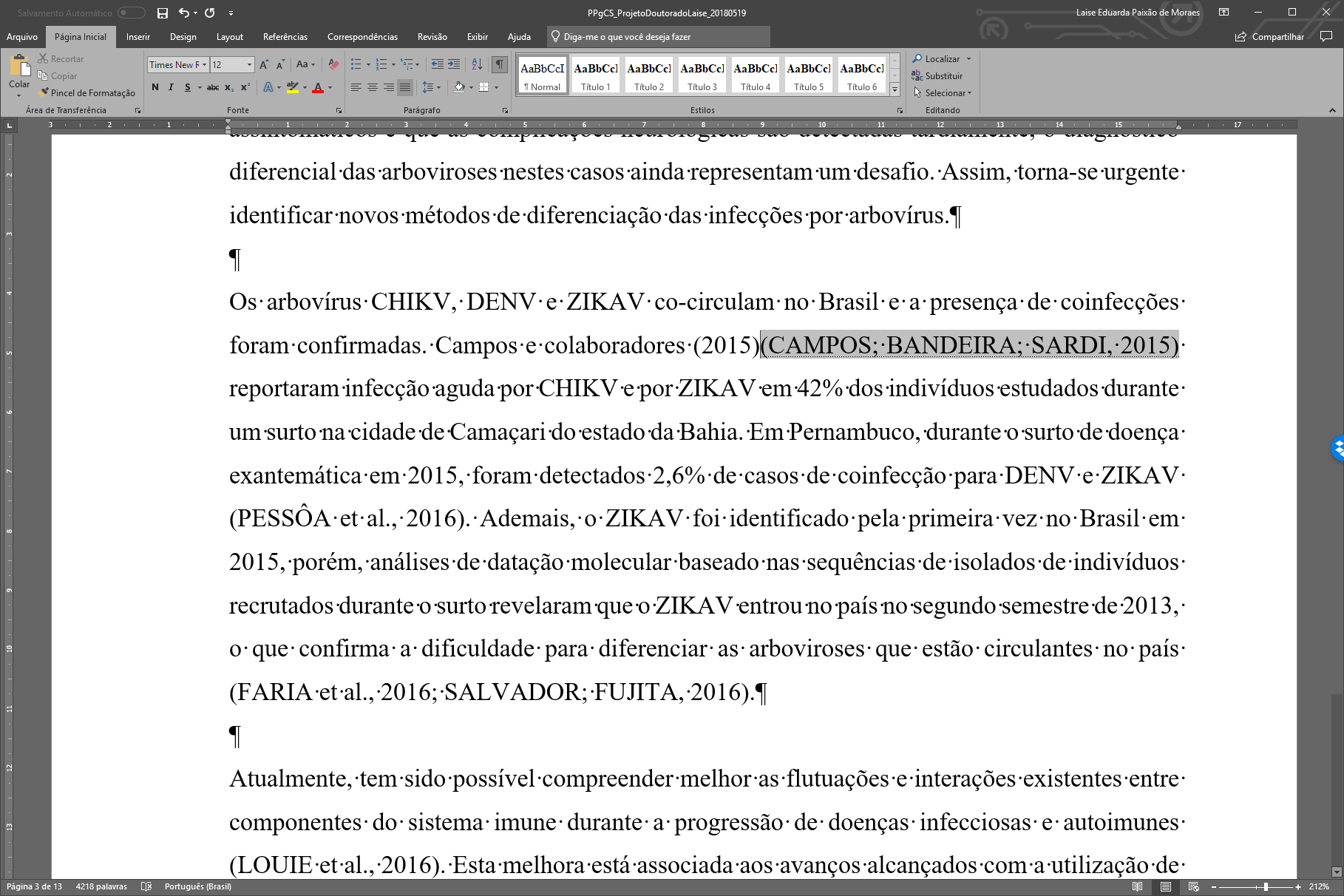Toggle the show paragraph marks (¶) button
Image resolution: width=1344 pixels, height=896 pixels.
500,65
